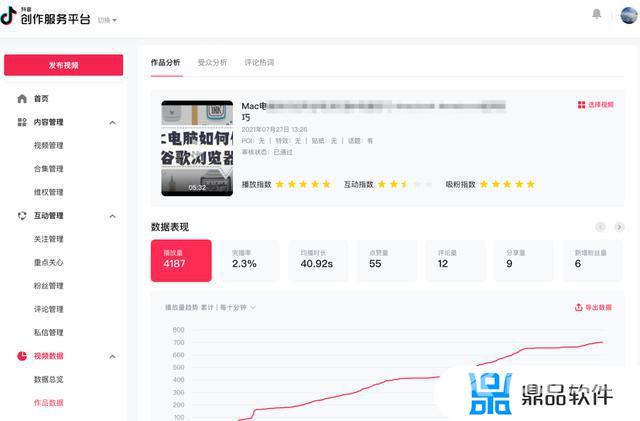Switch to the 评论热词 tab
Image resolution: width=640 pixels, height=421 pixels.
[259, 62]
